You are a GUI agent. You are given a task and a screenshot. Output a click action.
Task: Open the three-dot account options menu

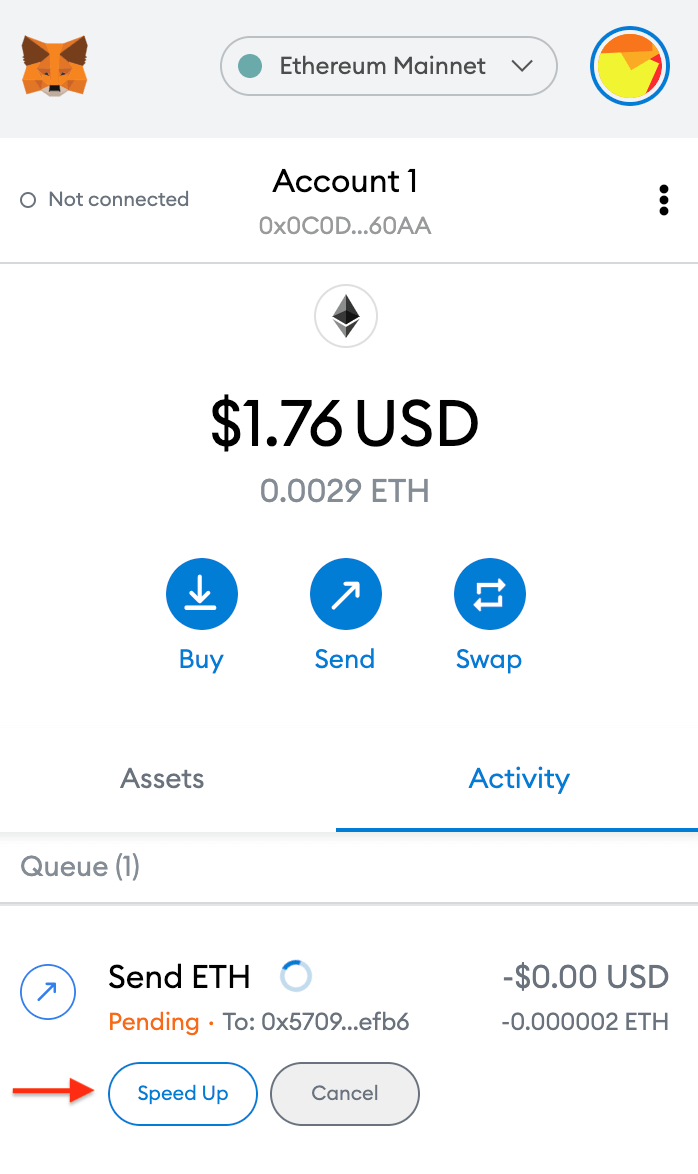tap(664, 200)
